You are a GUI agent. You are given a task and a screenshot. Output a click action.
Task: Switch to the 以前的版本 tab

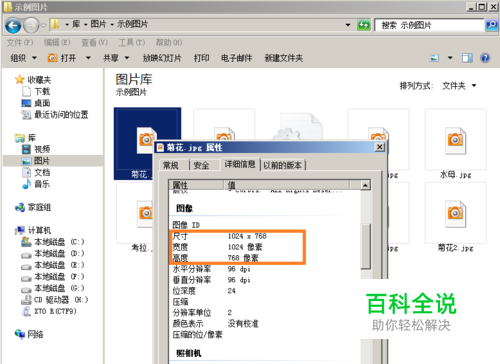[x=283, y=165]
